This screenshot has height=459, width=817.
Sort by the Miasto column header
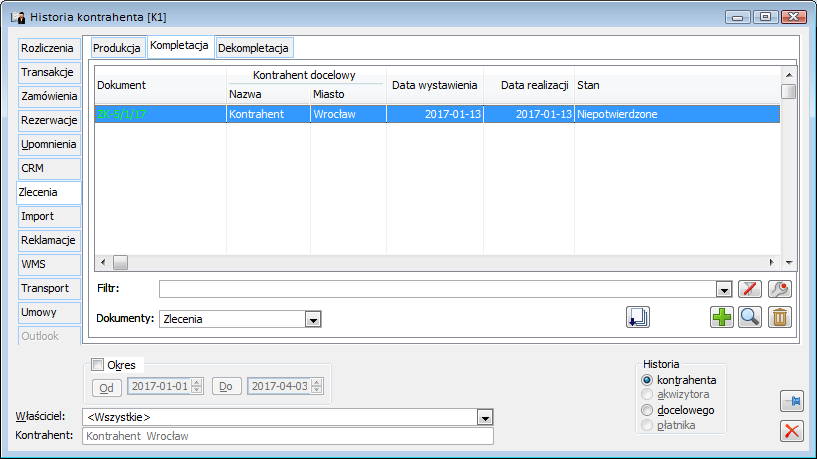pos(348,94)
